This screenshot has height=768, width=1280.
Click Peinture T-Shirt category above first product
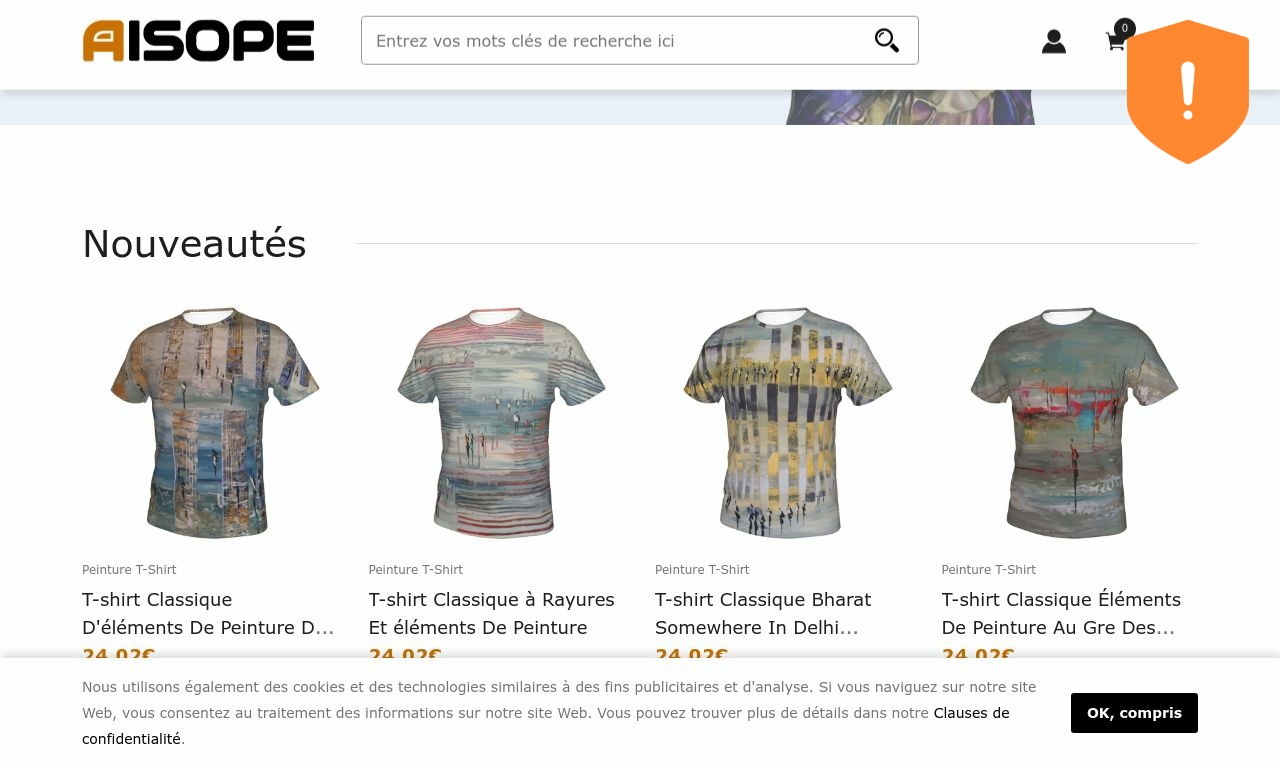(x=129, y=570)
